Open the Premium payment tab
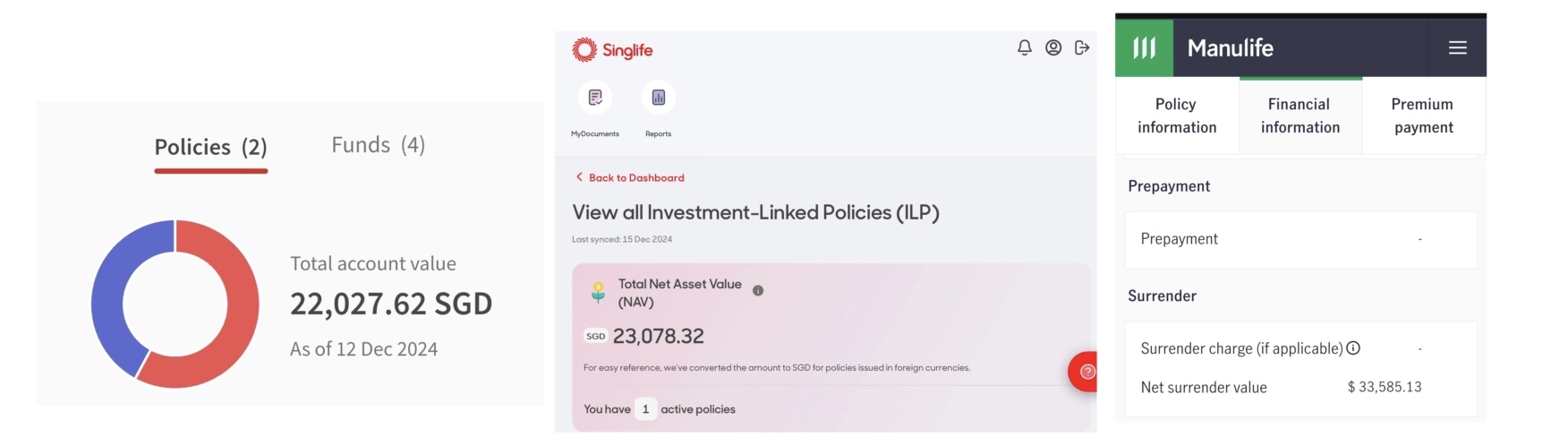This screenshot has height=437, width=1568. tap(1423, 116)
